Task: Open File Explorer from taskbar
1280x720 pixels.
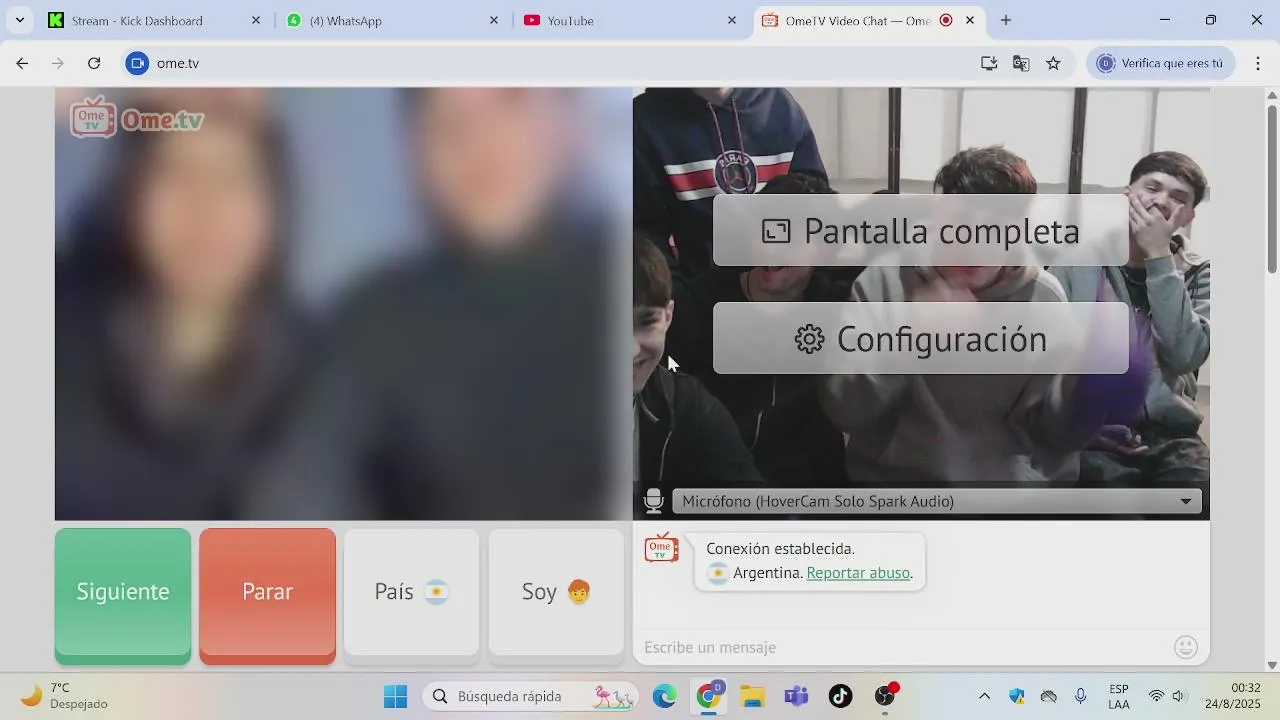Action: pos(753,696)
